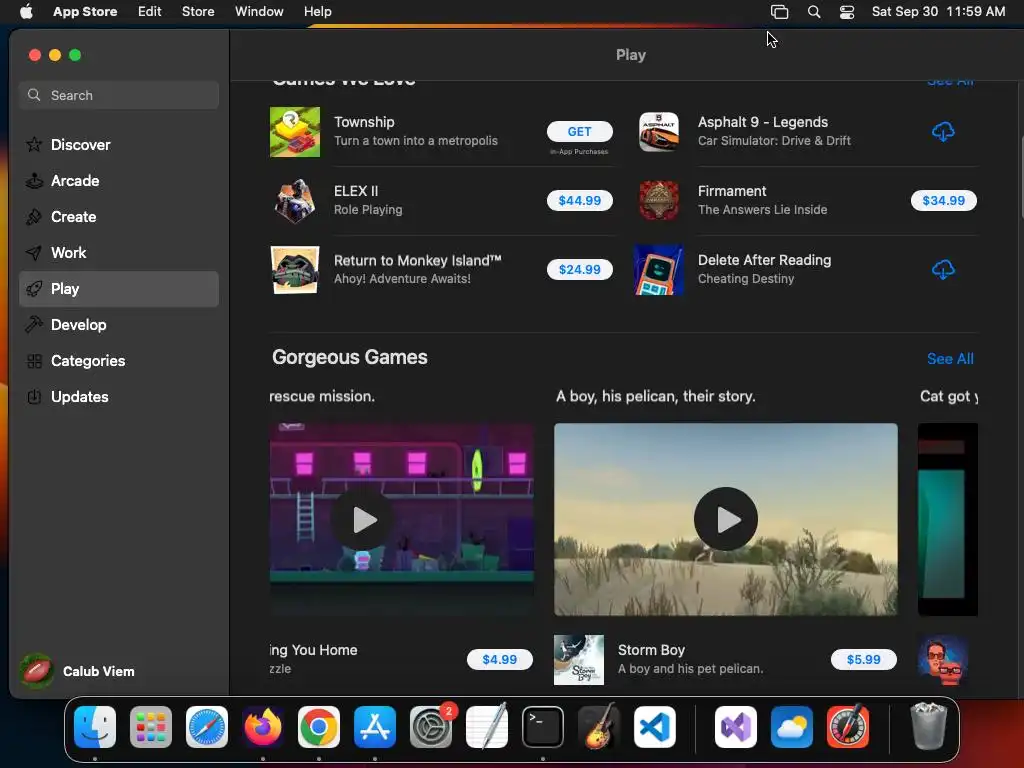Click the Gorgeous Games heading
1024x768 pixels.
click(349, 357)
